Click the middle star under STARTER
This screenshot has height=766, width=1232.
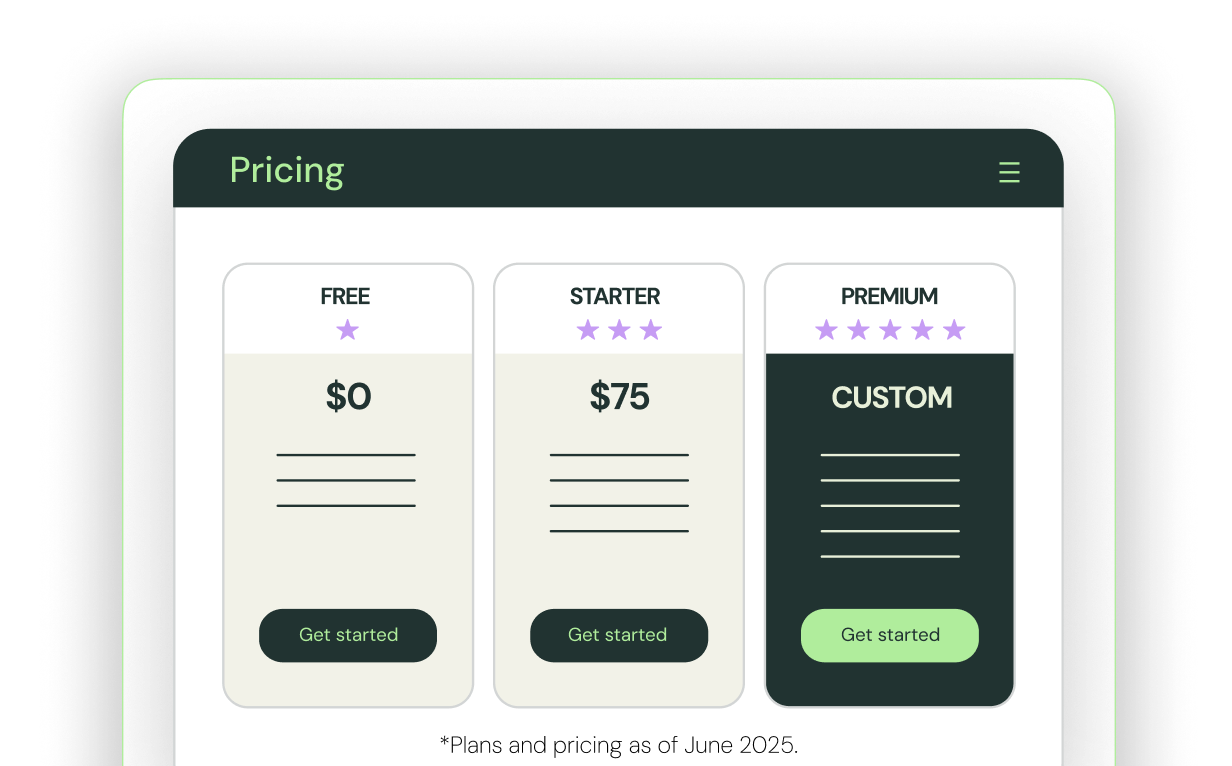[x=619, y=329]
